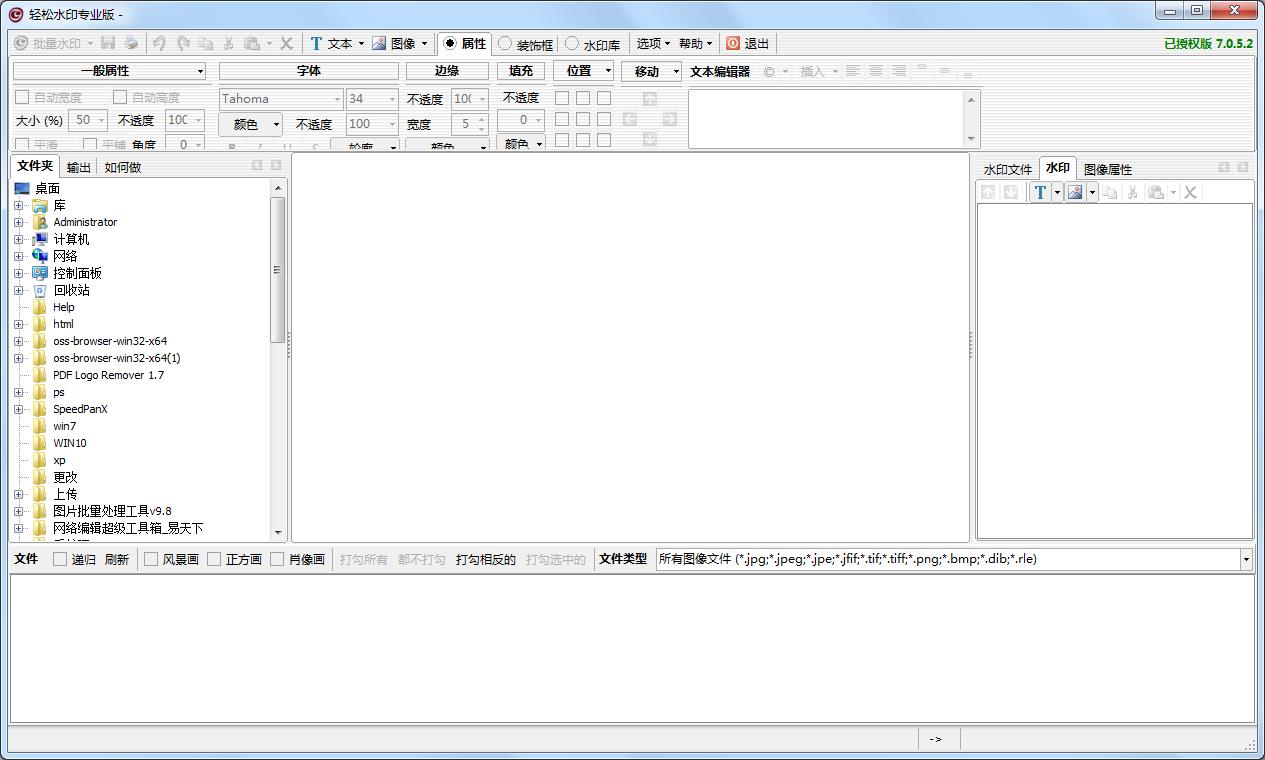Click paste icon in watermark panel
The height and width of the screenshot is (760, 1265).
tap(1156, 192)
